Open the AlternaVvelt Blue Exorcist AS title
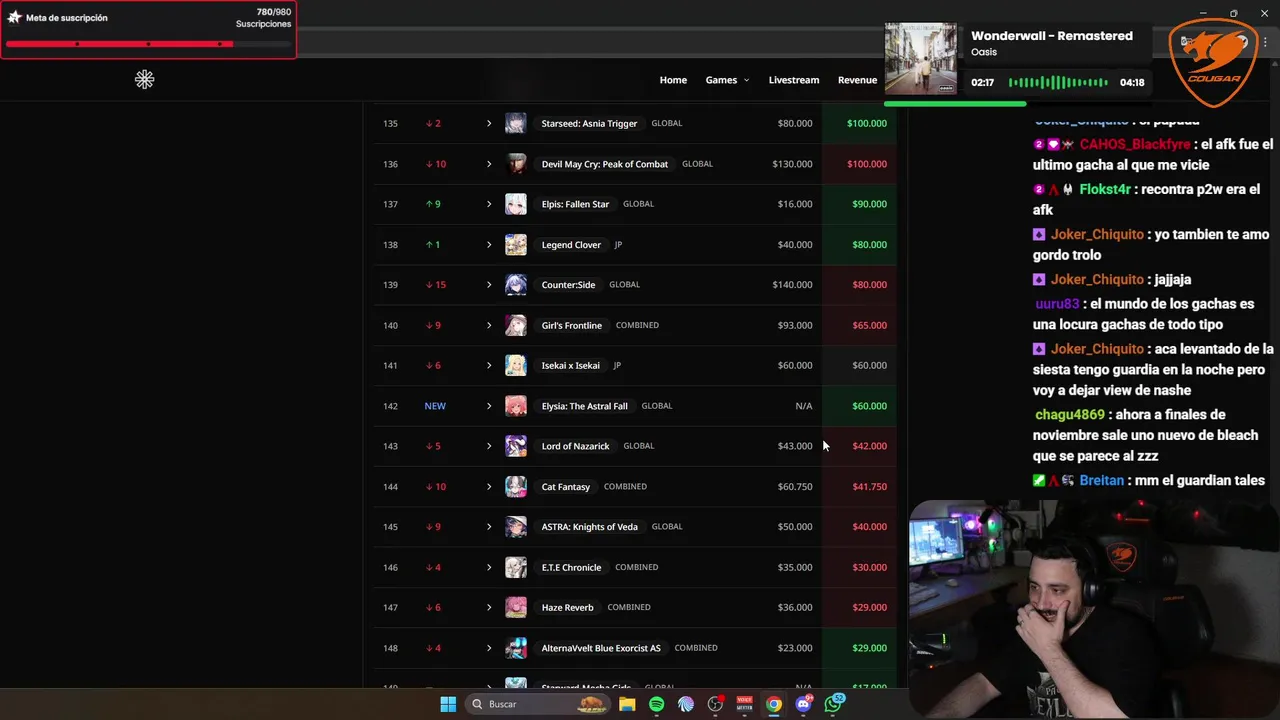1280x720 pixels. click(x=601, y=648)
